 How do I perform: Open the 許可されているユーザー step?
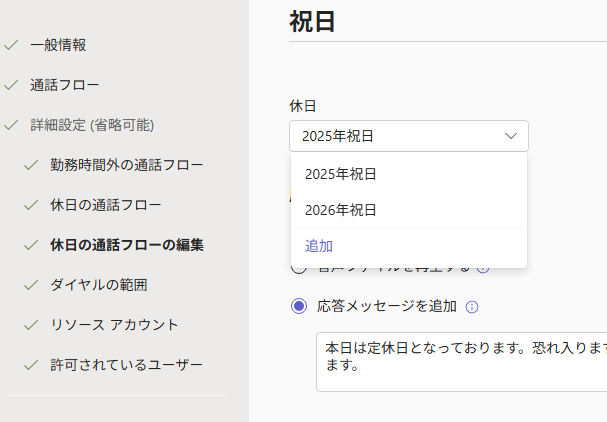click(127, 365)
